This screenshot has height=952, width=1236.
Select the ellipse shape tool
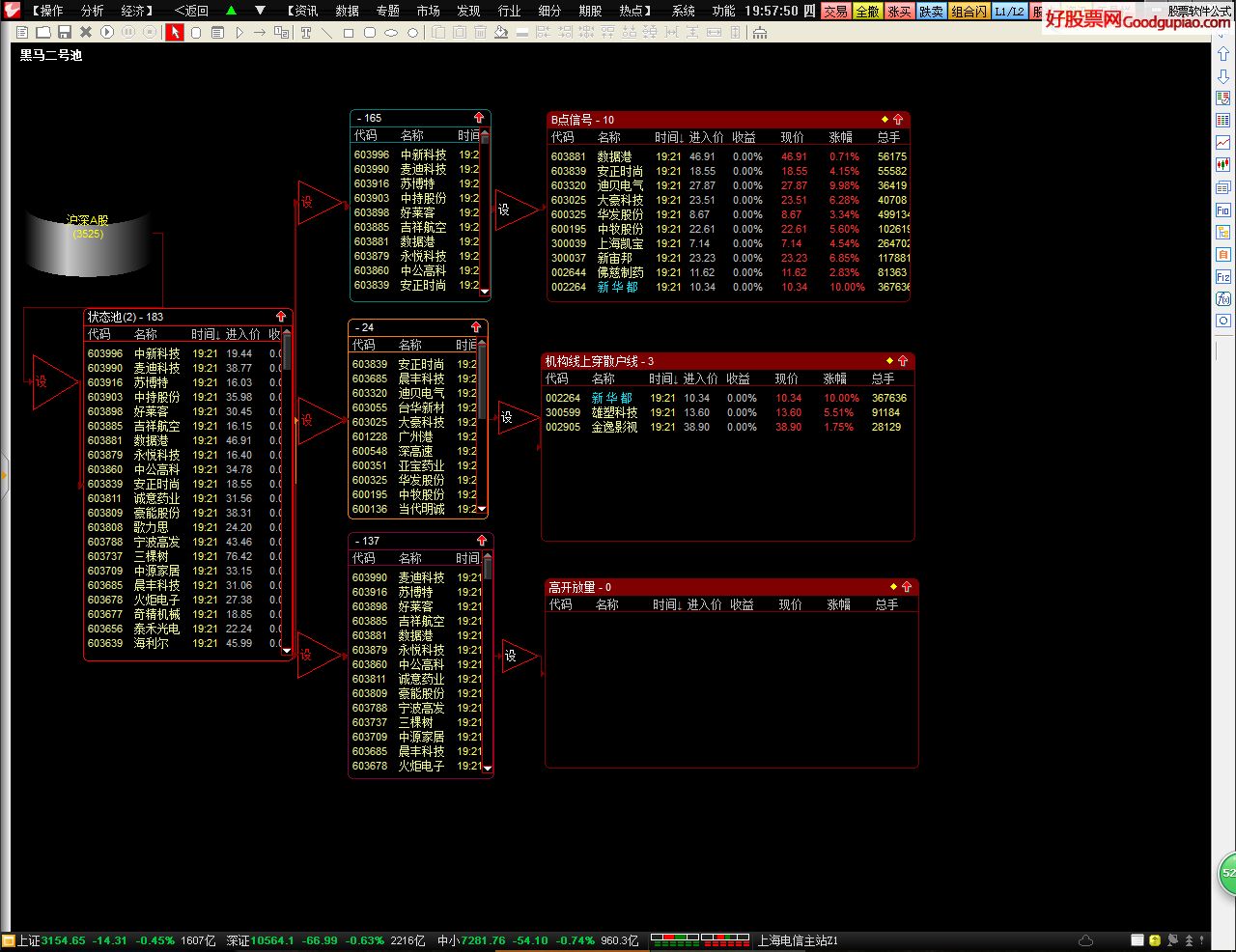(390, 32)
